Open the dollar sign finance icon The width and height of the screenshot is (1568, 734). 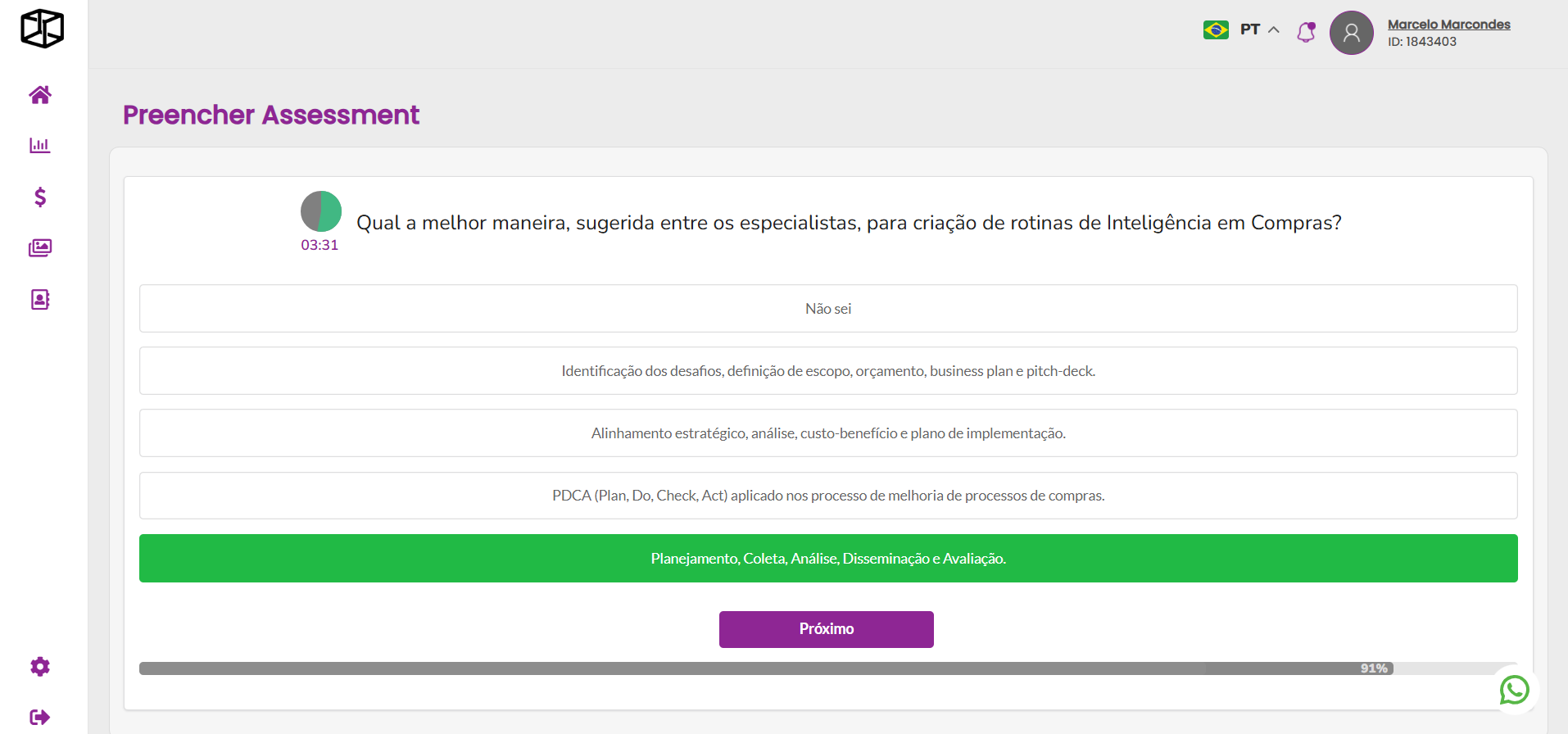[x=40, y=197]
